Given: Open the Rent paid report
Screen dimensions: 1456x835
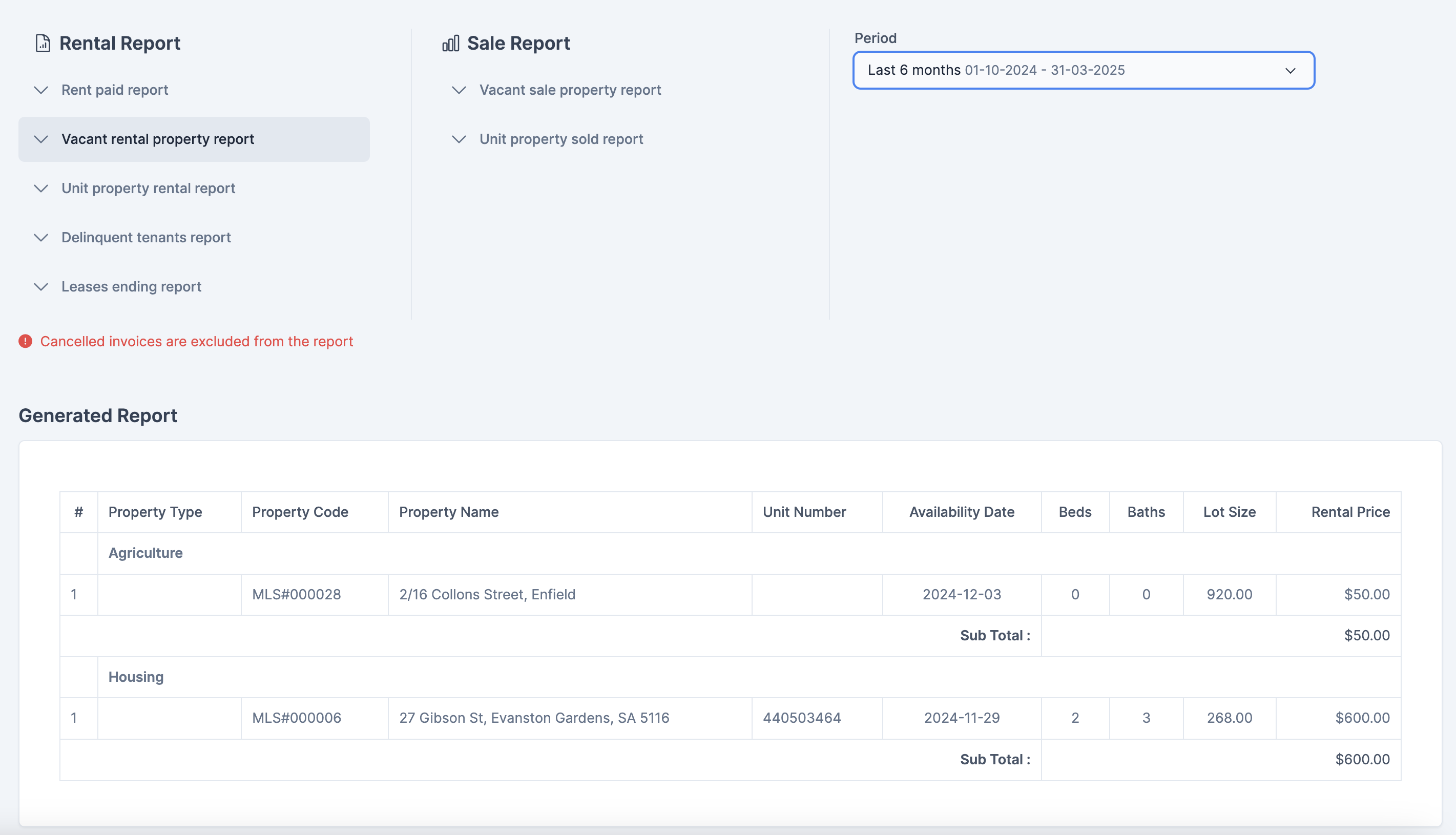Looking at the screenshot, I should pyautogui.click(x=114, y=90).
